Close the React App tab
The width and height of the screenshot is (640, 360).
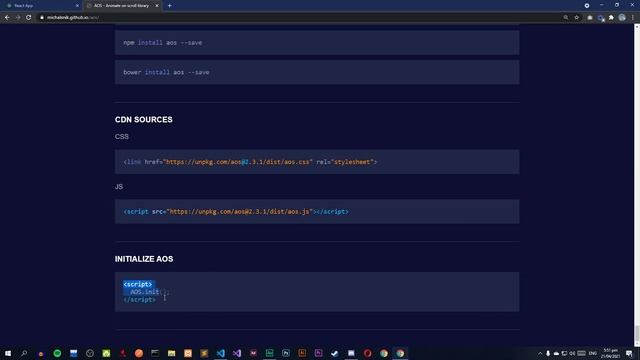(x=77, y=6)
